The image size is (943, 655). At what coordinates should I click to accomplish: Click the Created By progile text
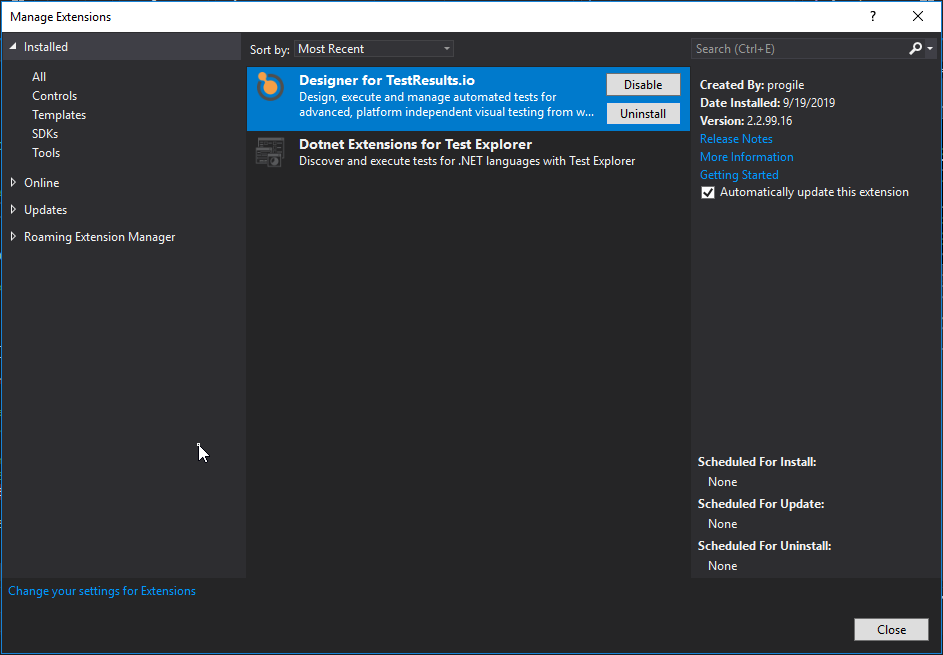(752, 85)
